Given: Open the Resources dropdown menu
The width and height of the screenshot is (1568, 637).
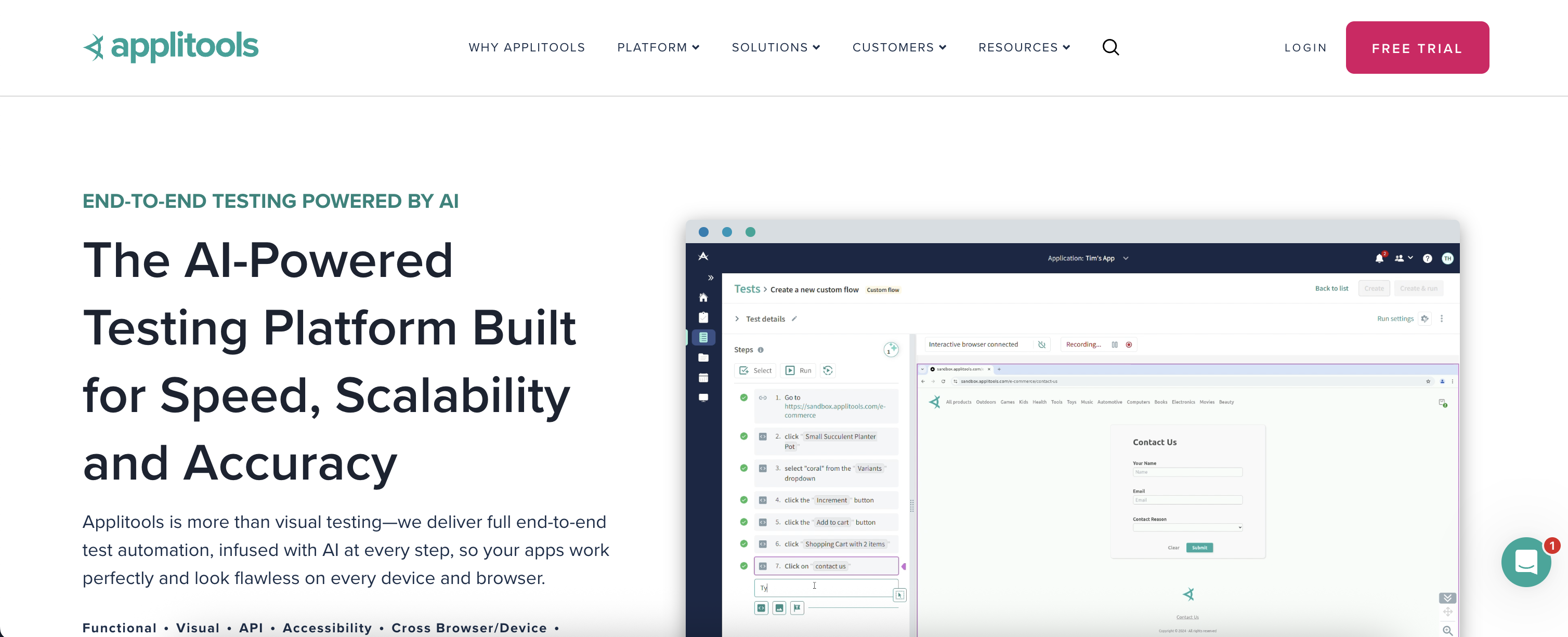Looking at the screenshot, I should (x=1024, y=47).
